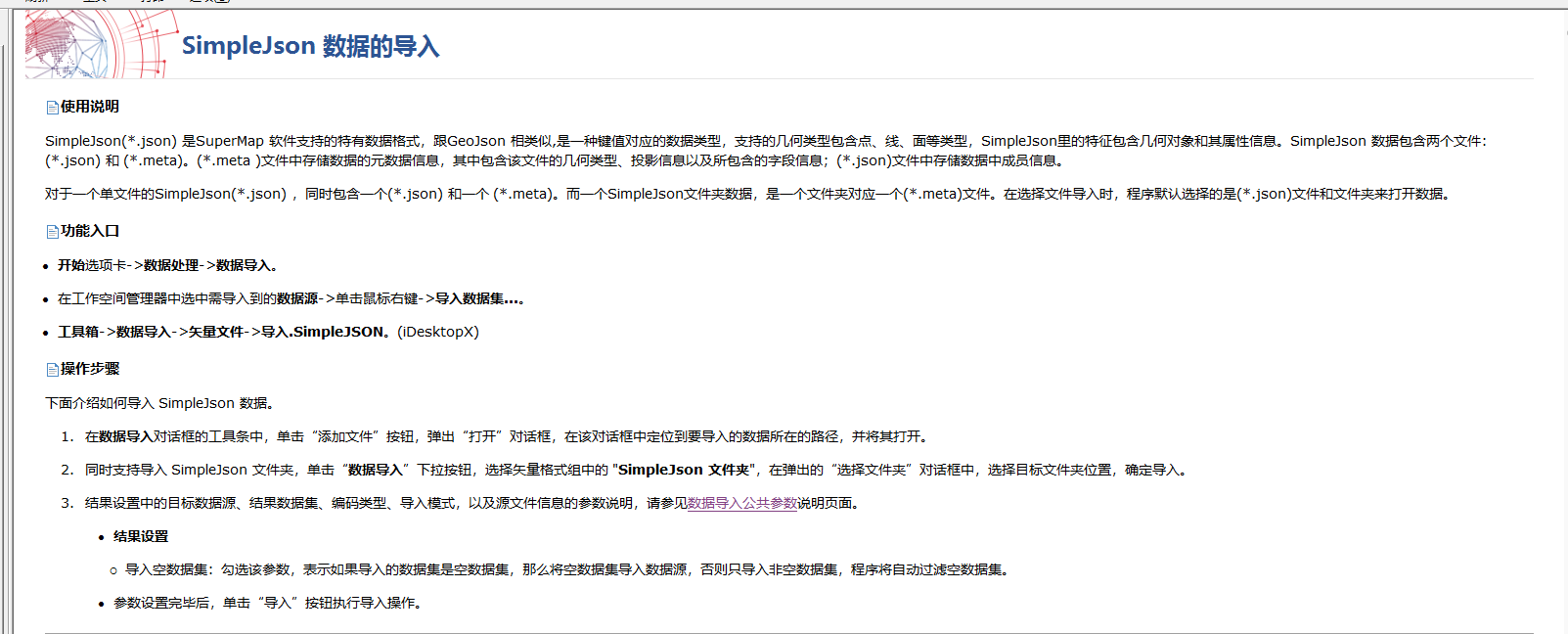Click the bullet 开始选项卡->数据处理->数据导入
The image size is (1568, 634).
click(x=168, y=265)
